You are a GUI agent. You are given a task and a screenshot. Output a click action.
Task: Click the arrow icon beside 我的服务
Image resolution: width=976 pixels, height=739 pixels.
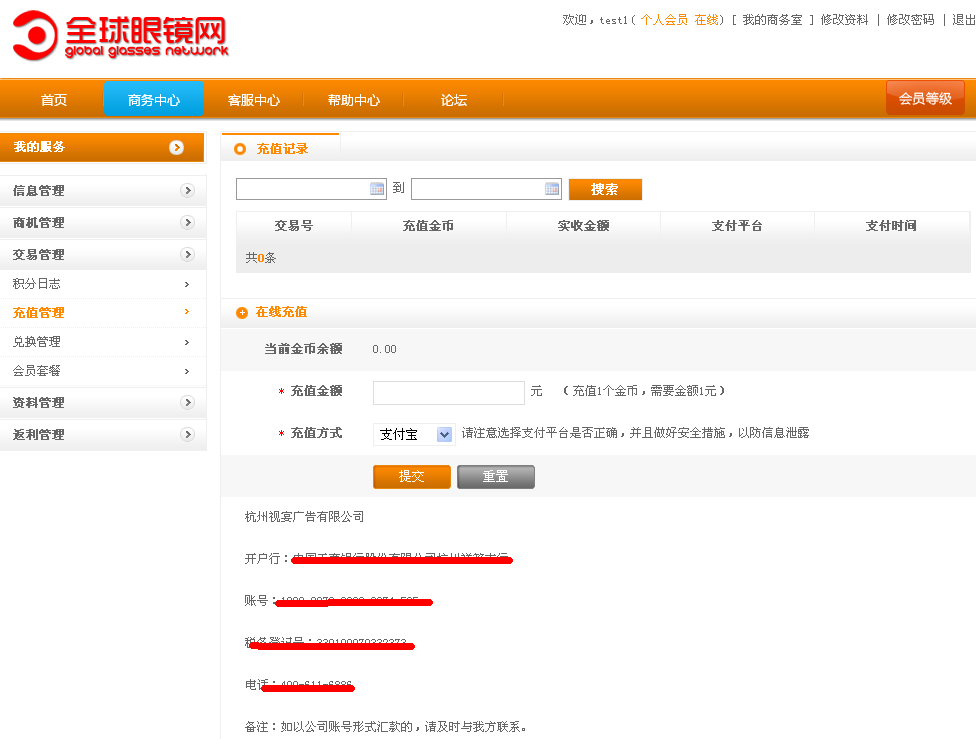coord(176,148)
